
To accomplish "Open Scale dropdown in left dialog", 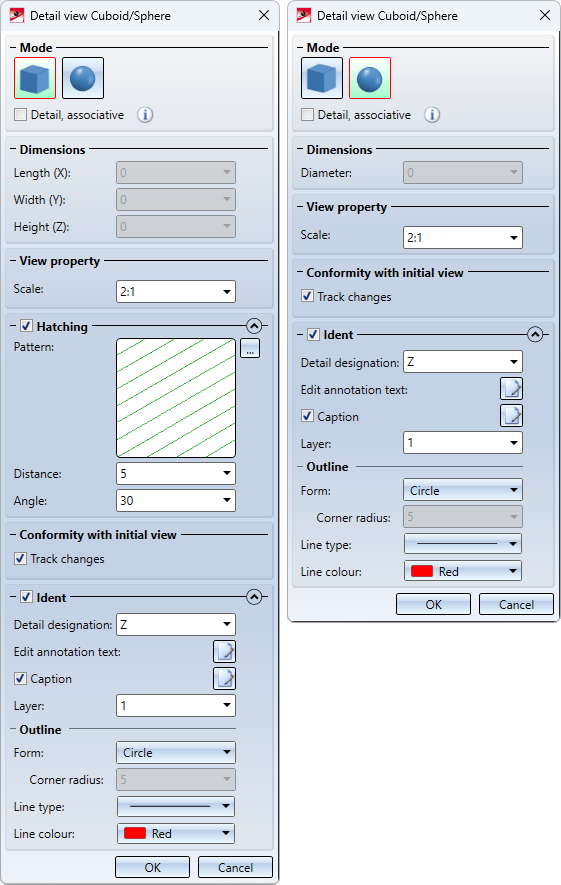I will click(176, 292).
